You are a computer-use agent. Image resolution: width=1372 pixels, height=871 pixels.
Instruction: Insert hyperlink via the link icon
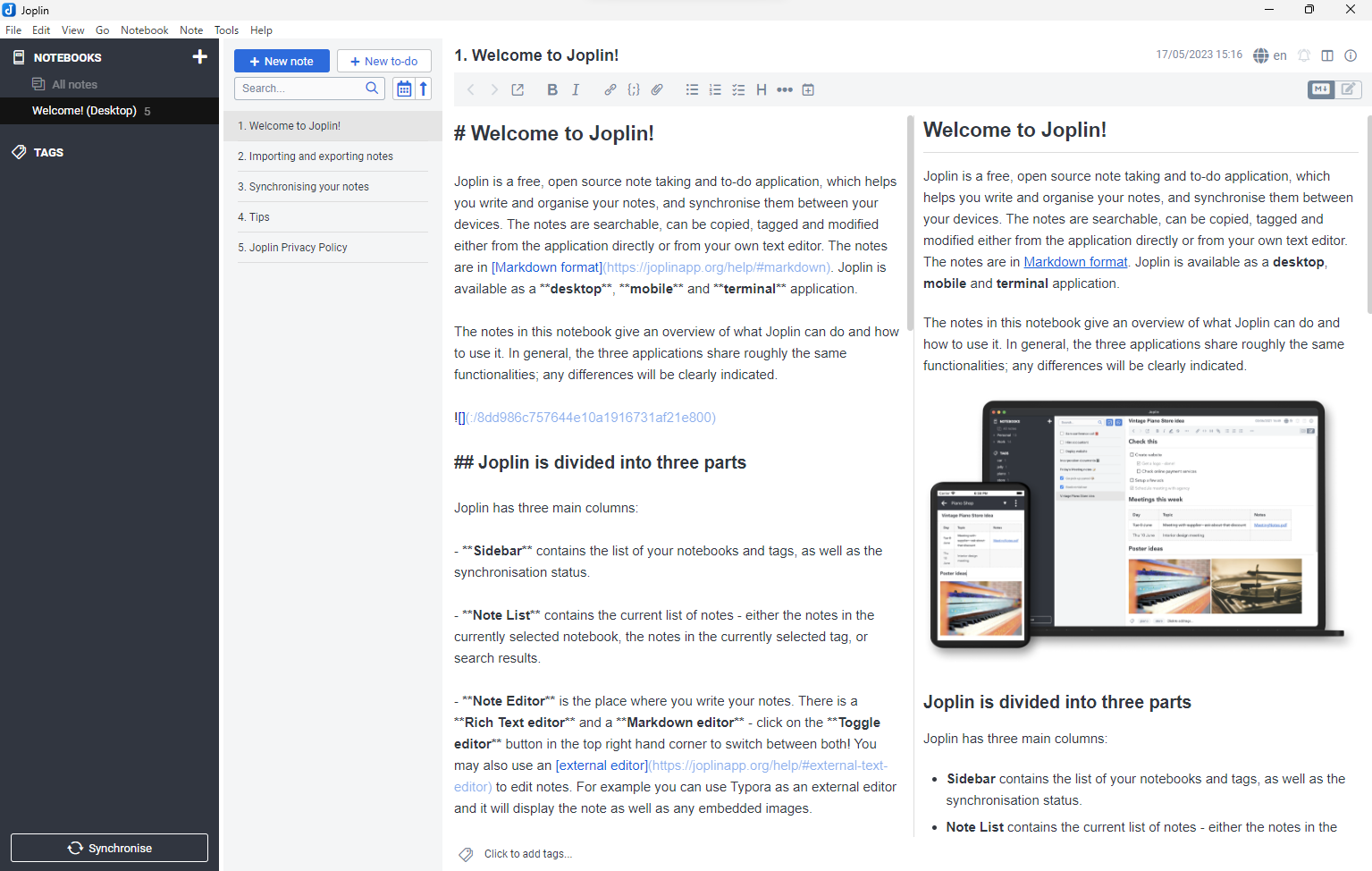(610, 89)
